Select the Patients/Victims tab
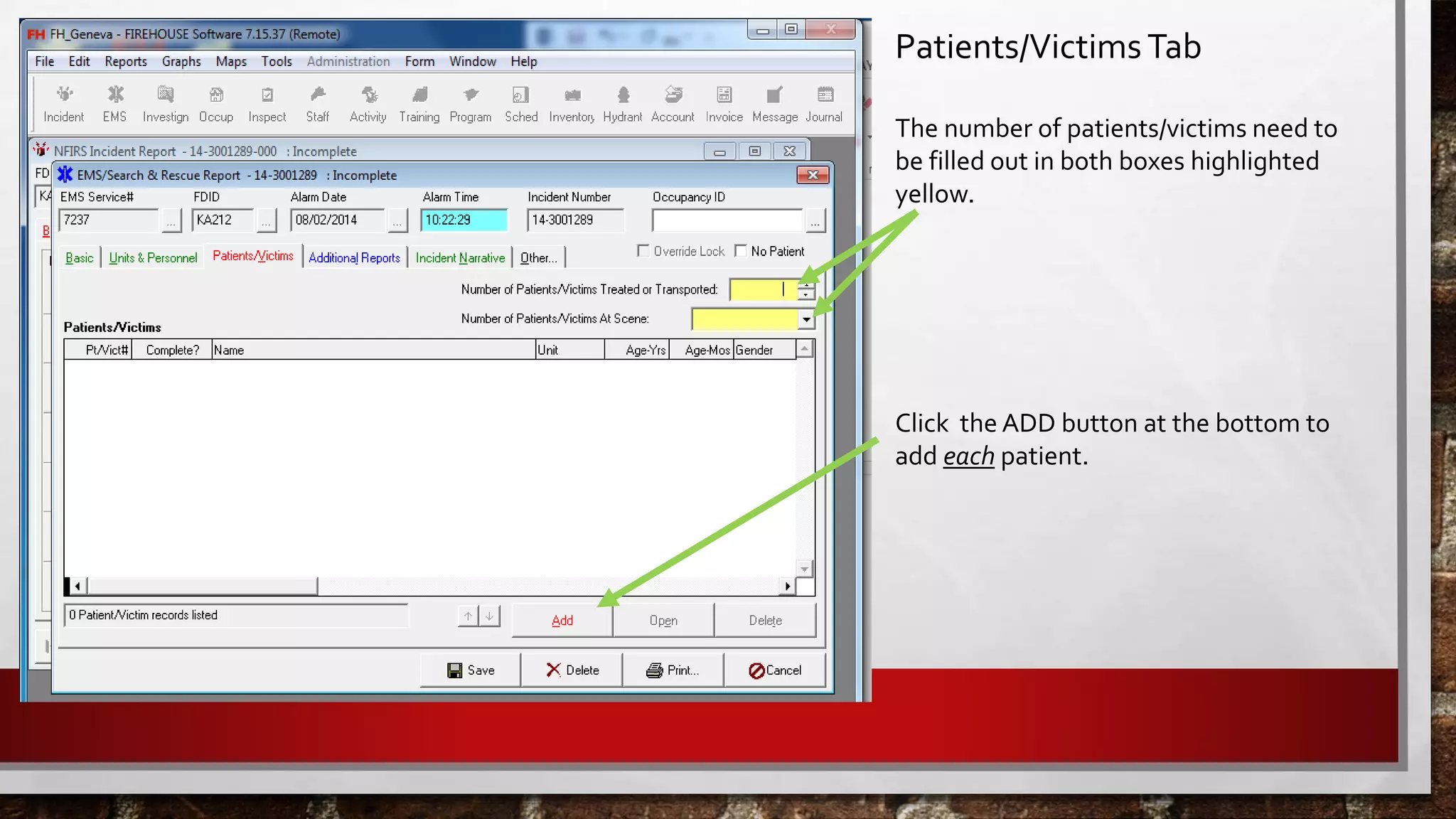Screen dimensions: 1456x819 point(253,256)
